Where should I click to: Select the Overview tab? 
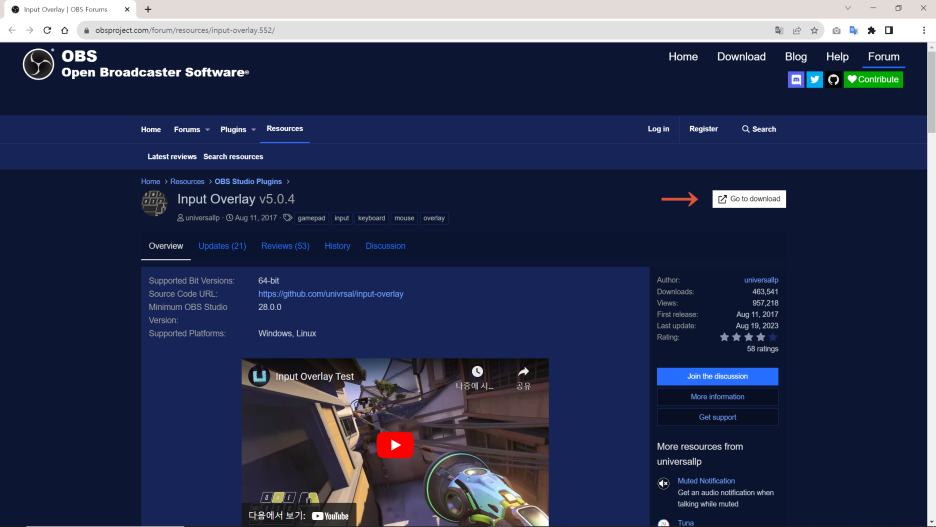pos(166,246)
